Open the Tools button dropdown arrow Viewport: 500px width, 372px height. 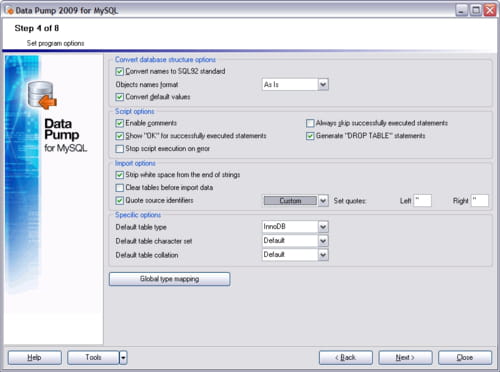[123, 358]
